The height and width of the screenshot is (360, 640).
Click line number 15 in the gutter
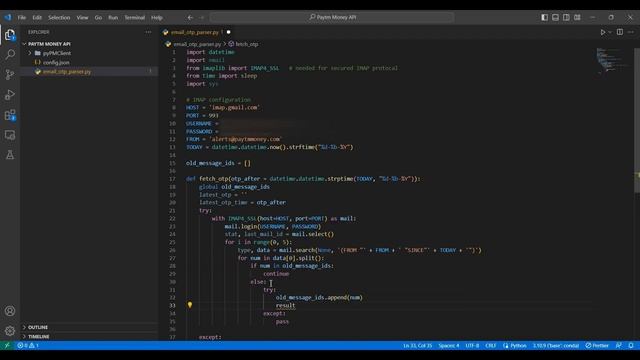pos(172,163)
